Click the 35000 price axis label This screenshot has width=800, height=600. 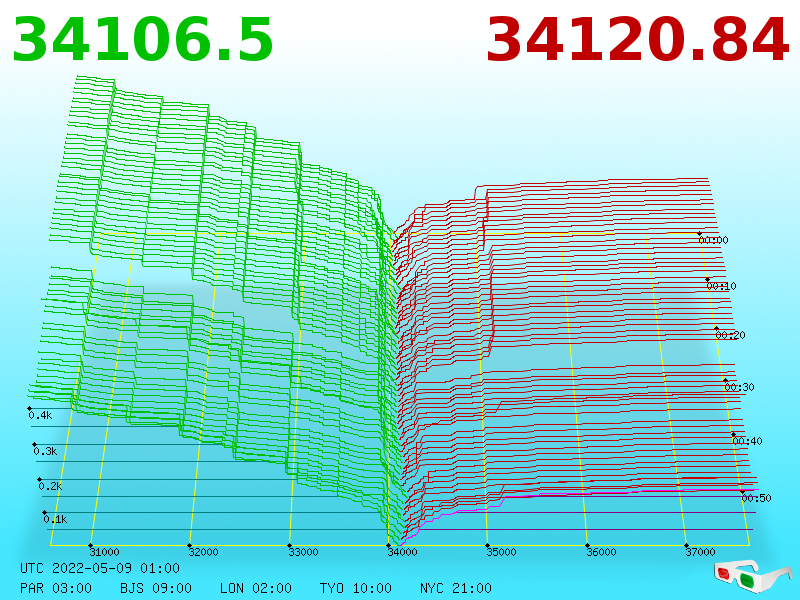pyautogui.click(x=501, y=552)
